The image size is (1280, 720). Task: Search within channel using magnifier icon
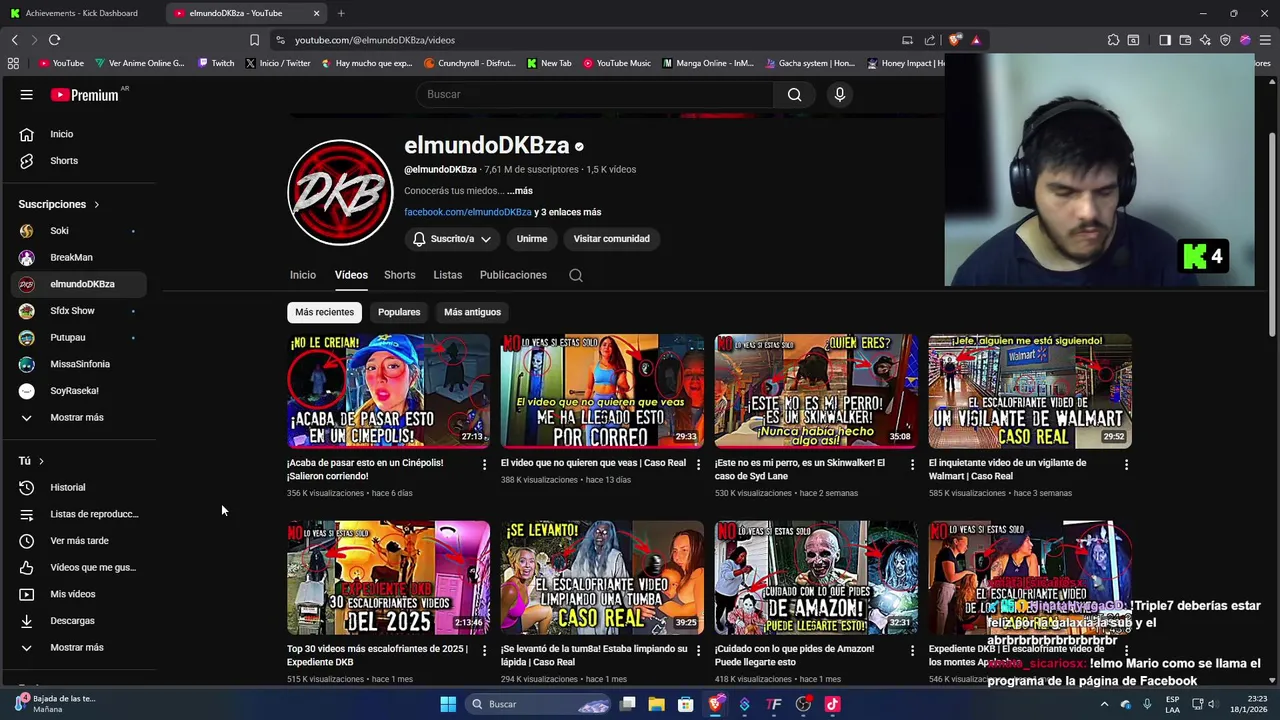coord(576,275)
